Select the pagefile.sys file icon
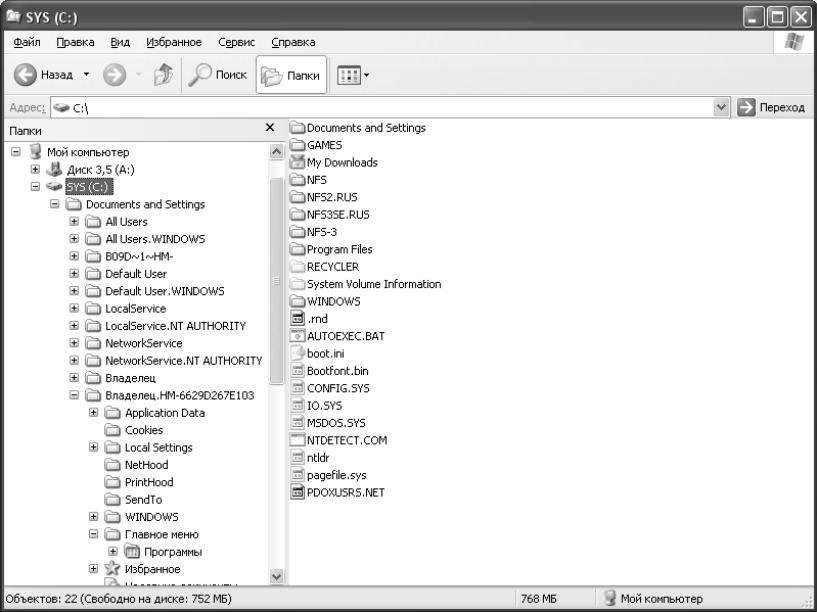 [x=297, y=475]
